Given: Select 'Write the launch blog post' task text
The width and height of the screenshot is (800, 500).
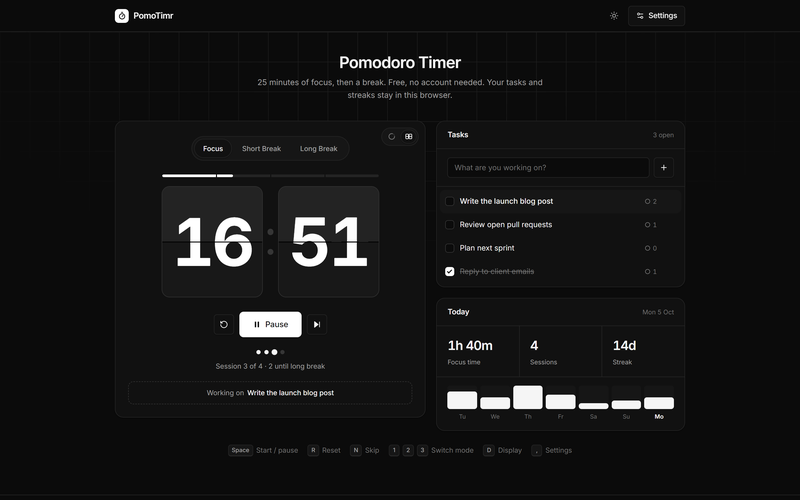Looking at the screenshot, I should click(506, 202).
